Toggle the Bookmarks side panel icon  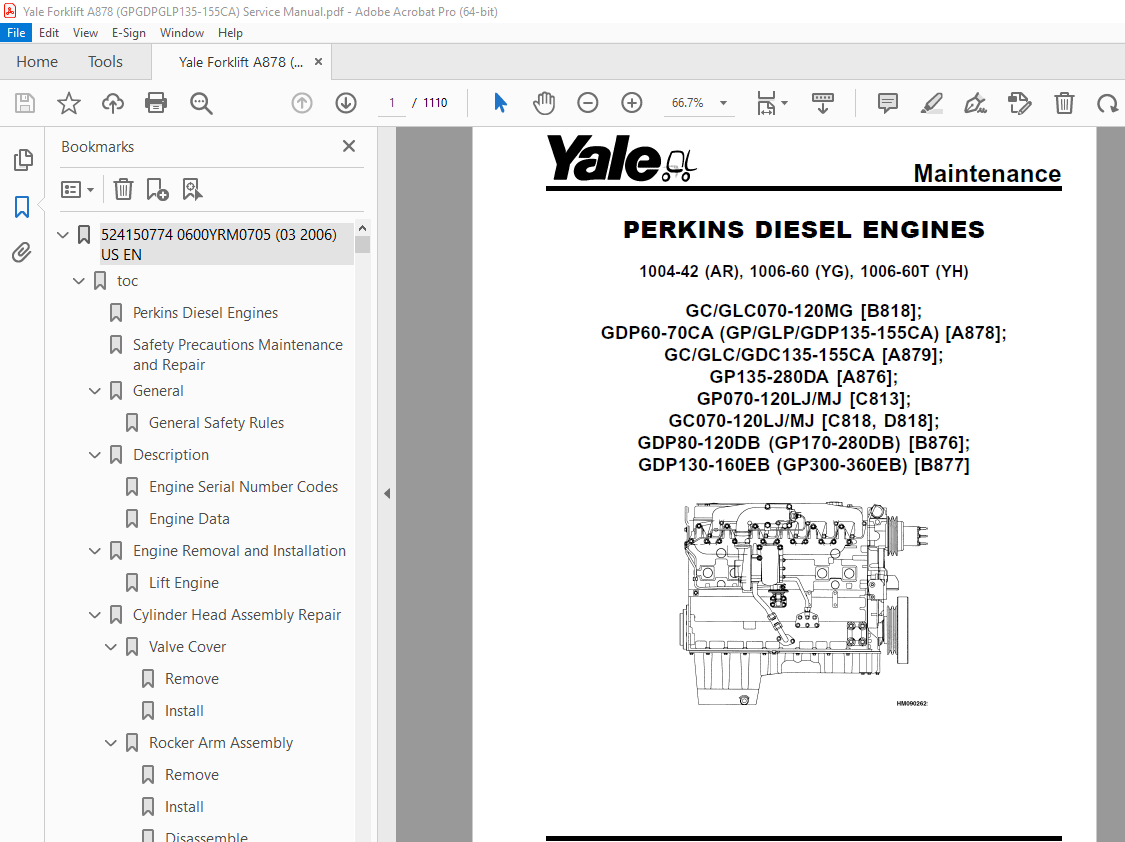point(22,207)
